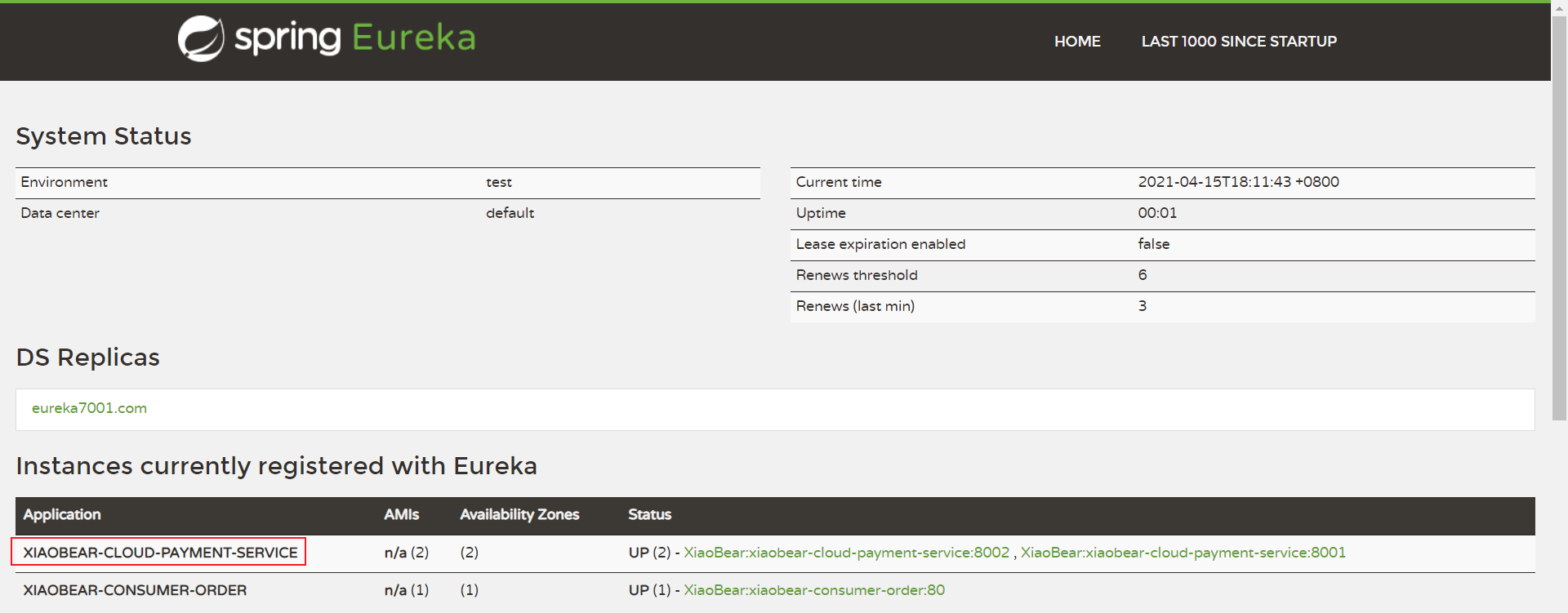This screenshot has width=1568, height=613.
Task: Select XIAOBEAR-CONSUMER-ORDER application name
Action: 135,590
